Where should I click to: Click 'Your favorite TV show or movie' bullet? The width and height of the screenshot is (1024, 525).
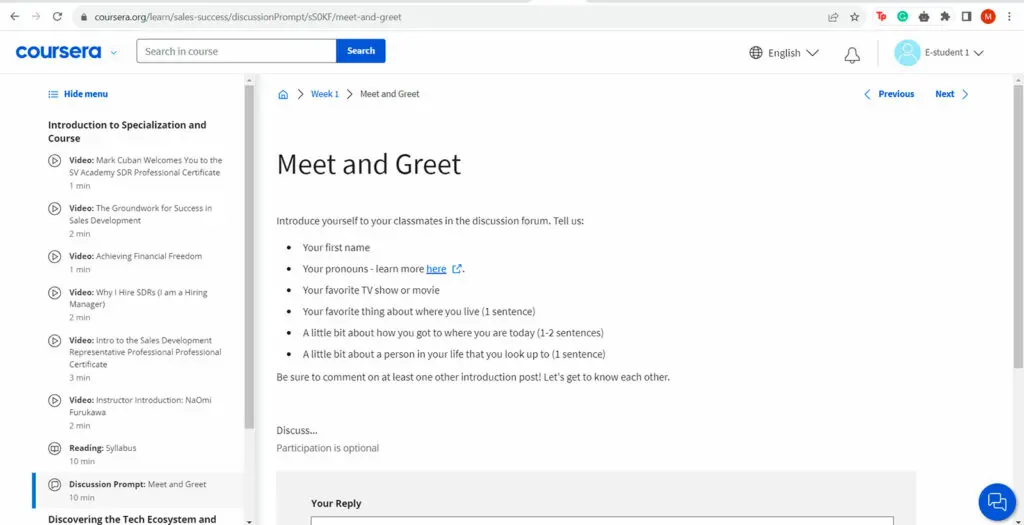[x=371, y=290]
